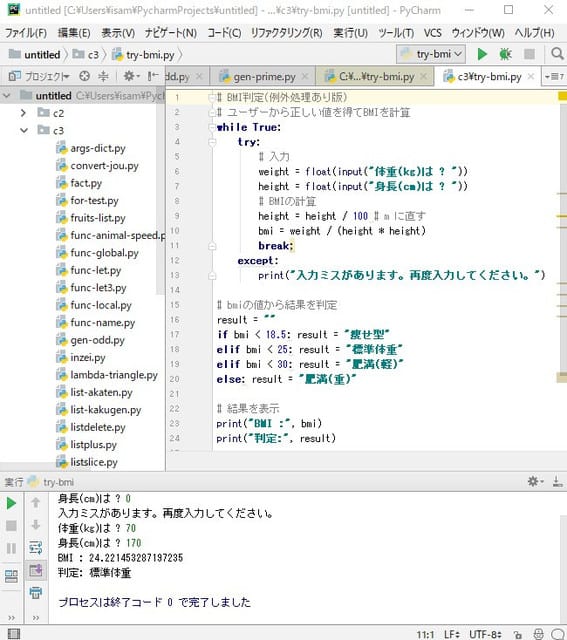
Task: Click the yellow inspection indicator square
Action: (x=562, y=96)
